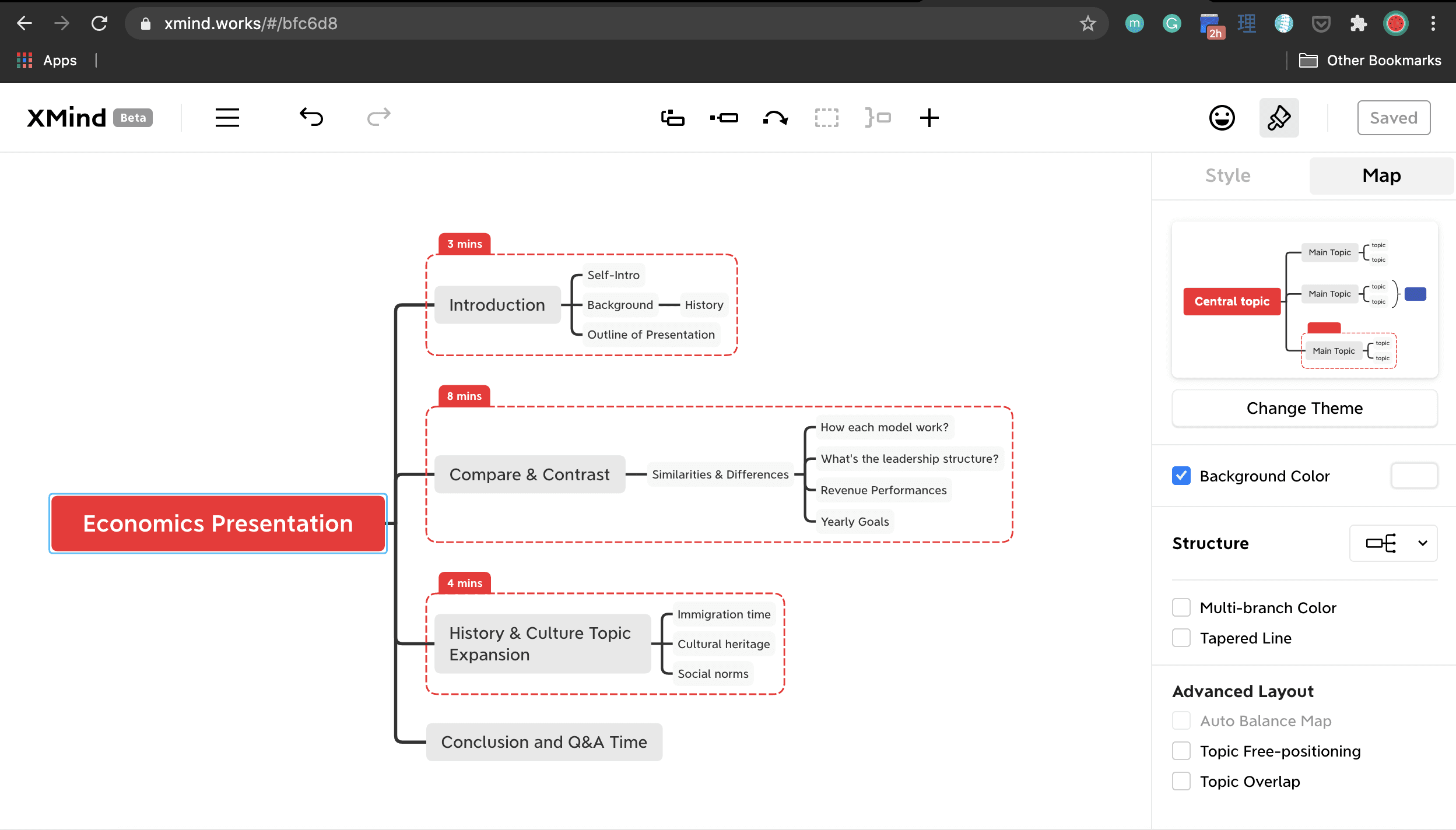Select Outline of Presentation subtopic

point(651,335)
